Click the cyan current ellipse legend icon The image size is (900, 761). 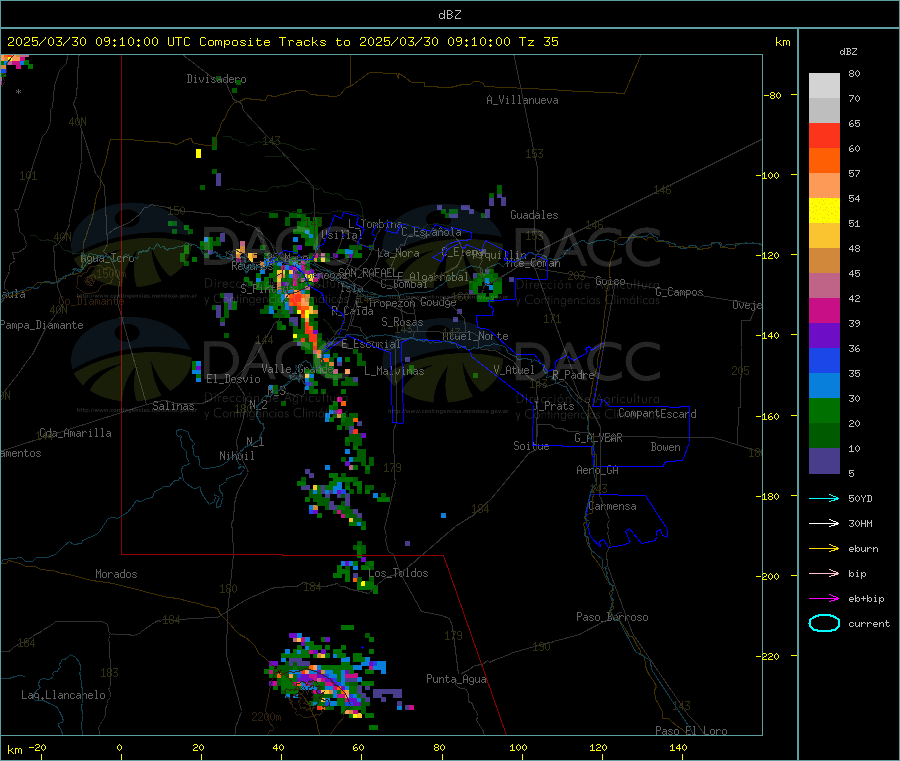click(824, 623)
